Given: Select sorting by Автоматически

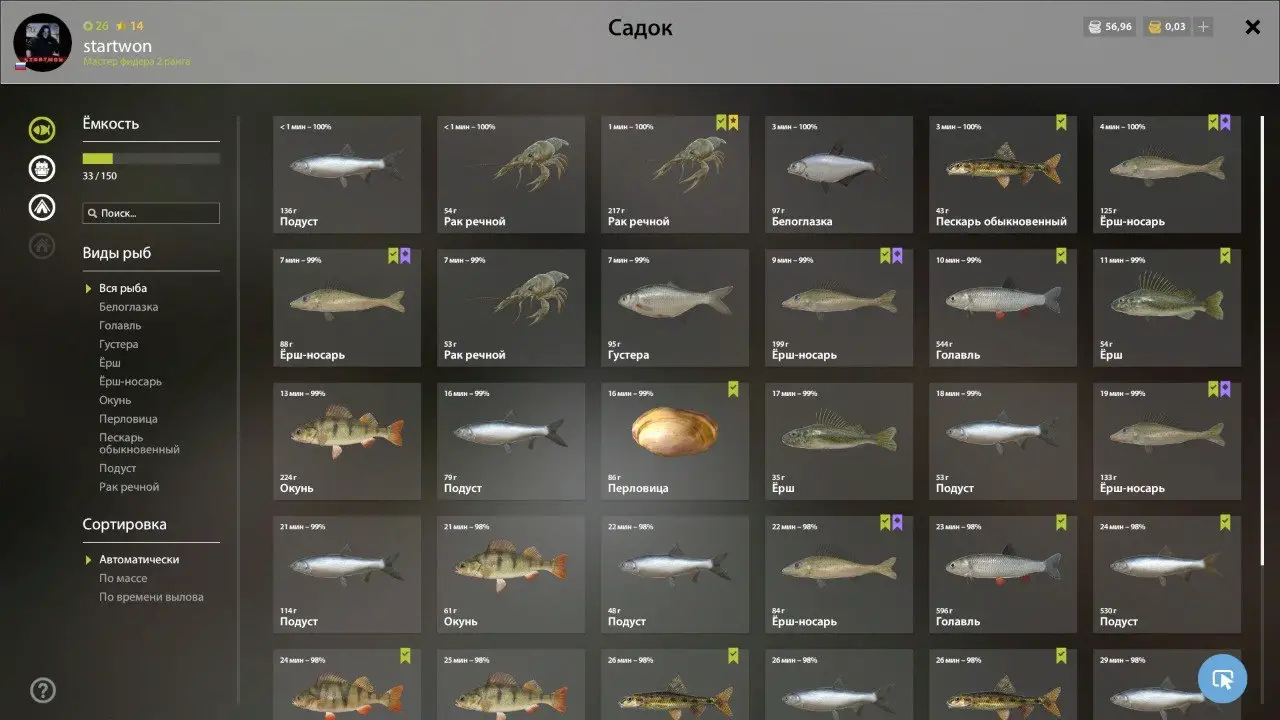Looking at the screenshot, I should (x=139, y=560).
